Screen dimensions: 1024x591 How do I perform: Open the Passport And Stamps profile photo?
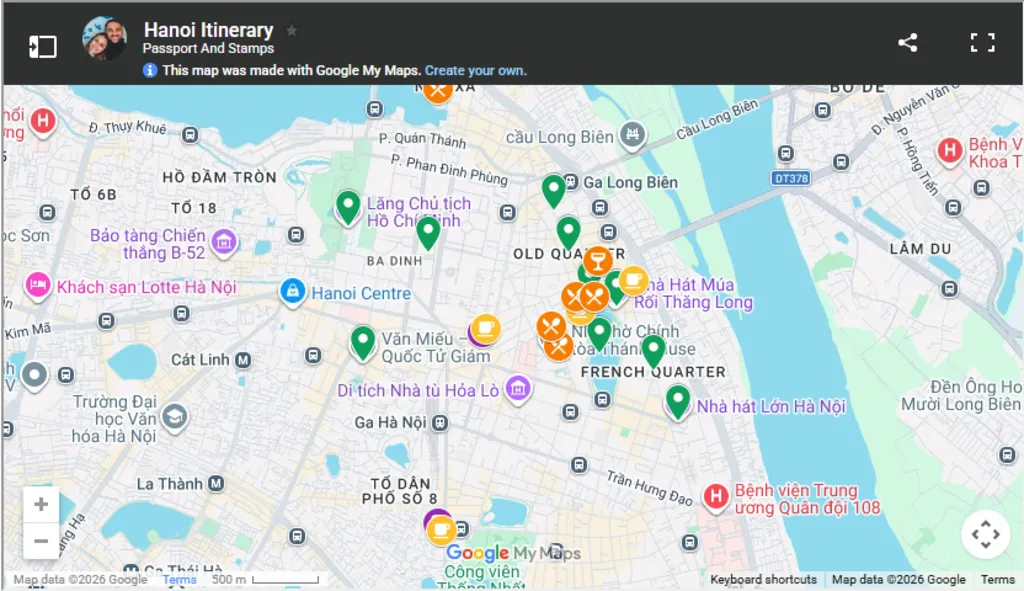[x=104, y=39]
